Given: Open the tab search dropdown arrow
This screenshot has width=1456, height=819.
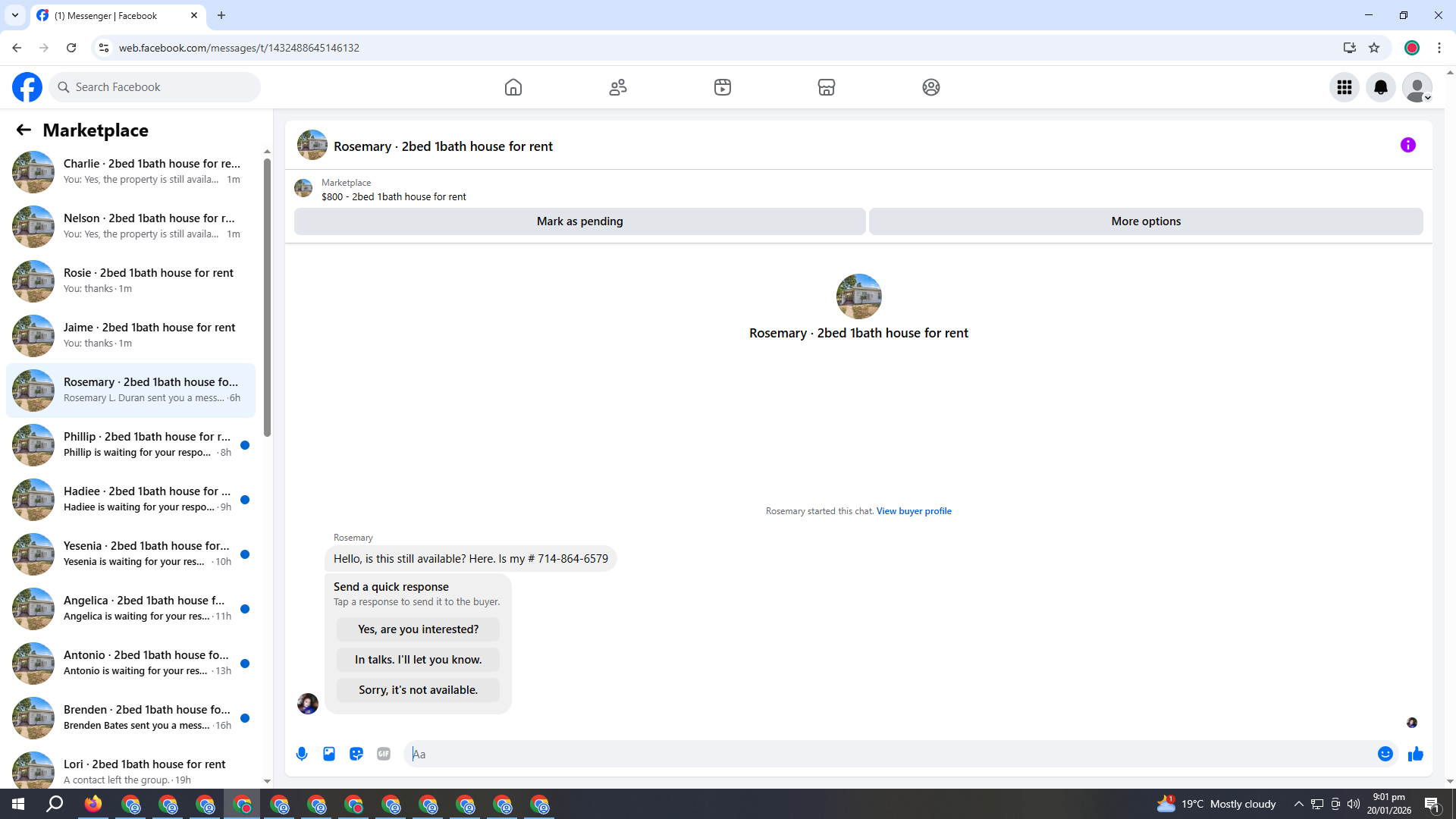Looking at the screenshot, I should pyautogui.click(x=14, y=15).
